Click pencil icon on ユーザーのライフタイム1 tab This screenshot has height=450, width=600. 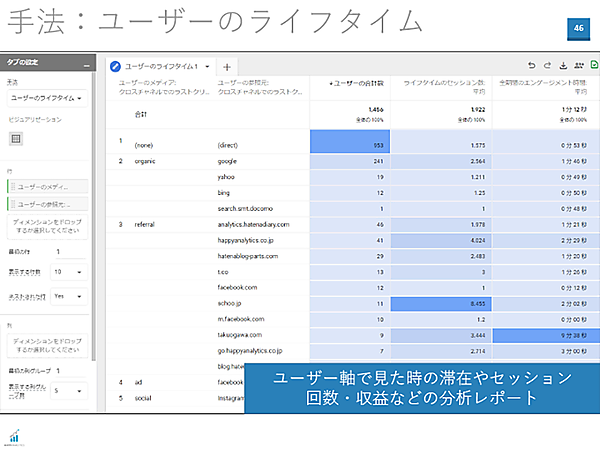[115, 66]
